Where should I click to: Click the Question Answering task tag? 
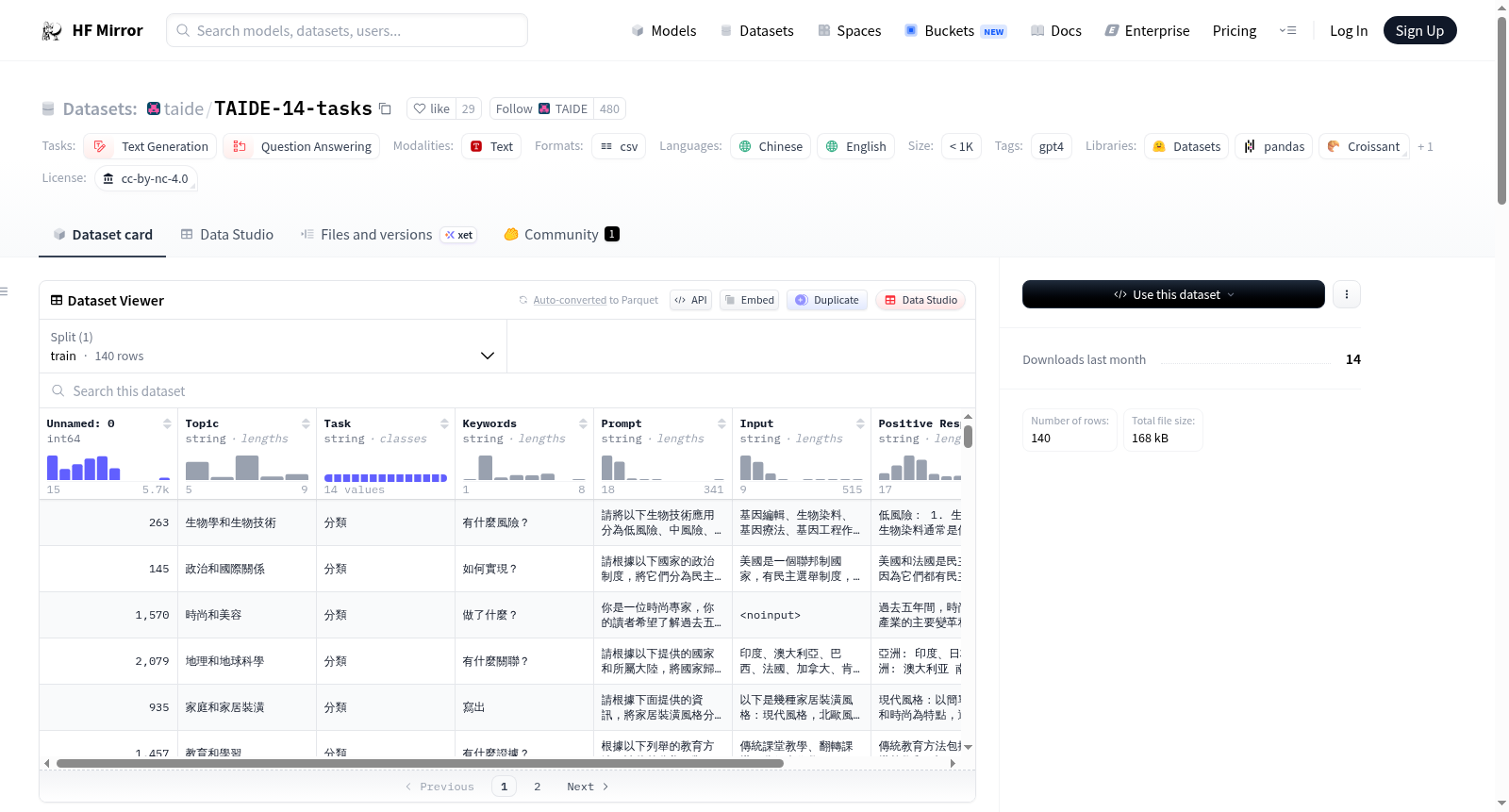pos(302,146)
